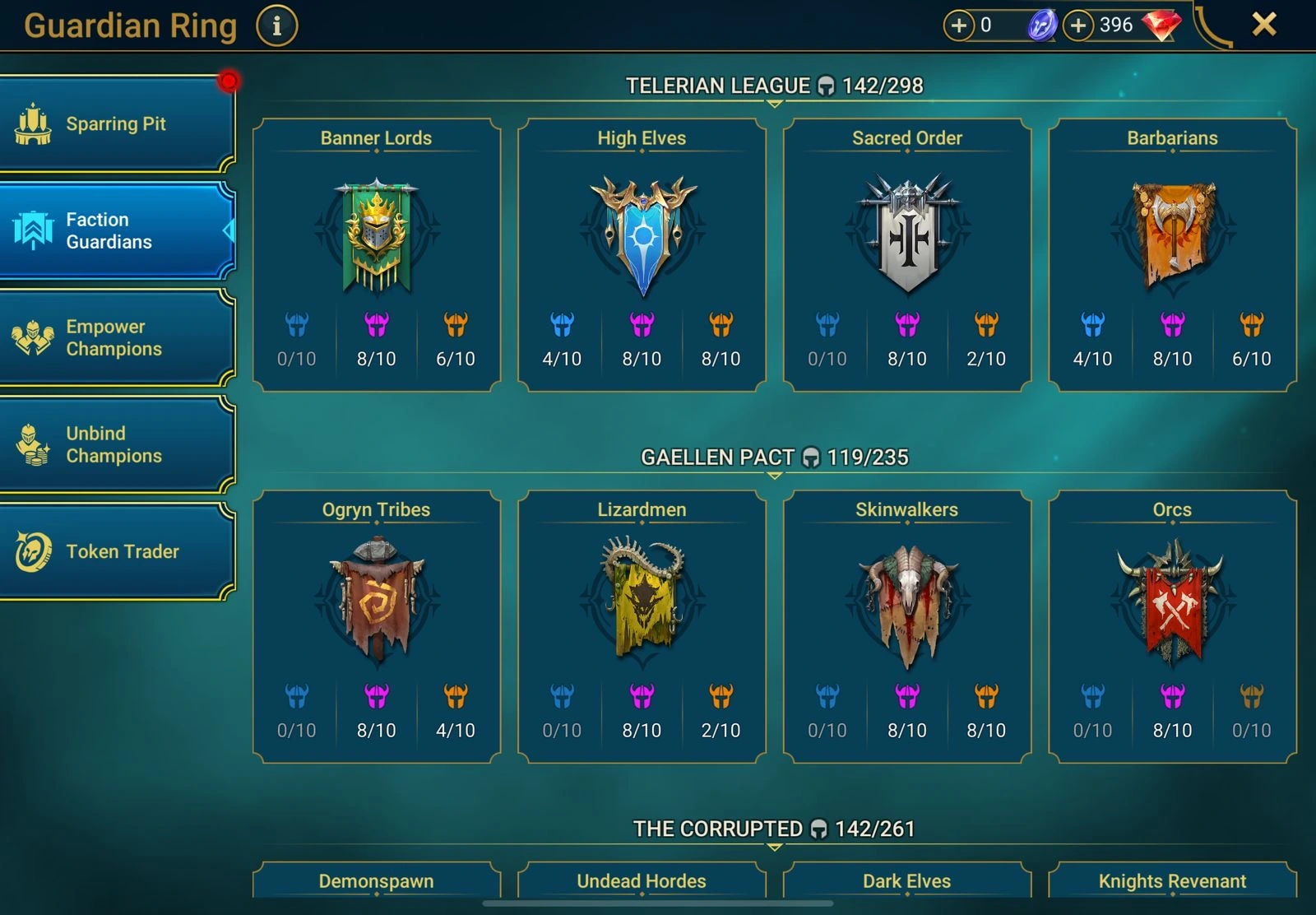Open the Token Trader tab

tap(117, 551)
